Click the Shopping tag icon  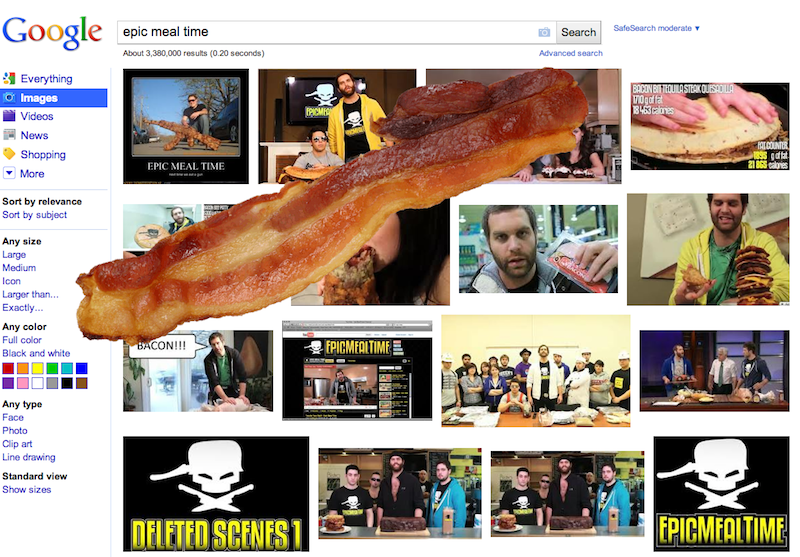(x=9, y=155)
